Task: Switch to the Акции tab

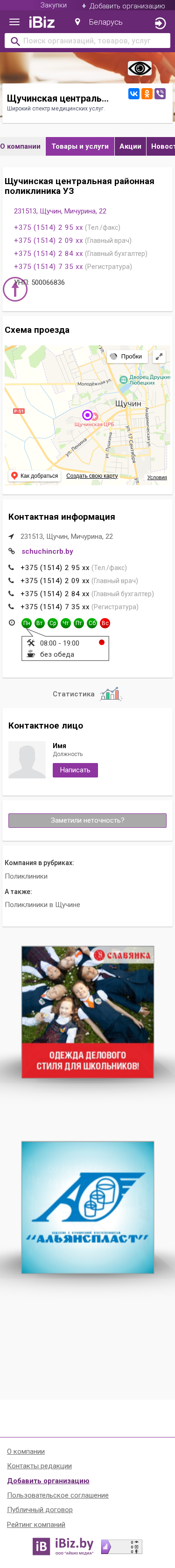Action: (x=131, y=146)
